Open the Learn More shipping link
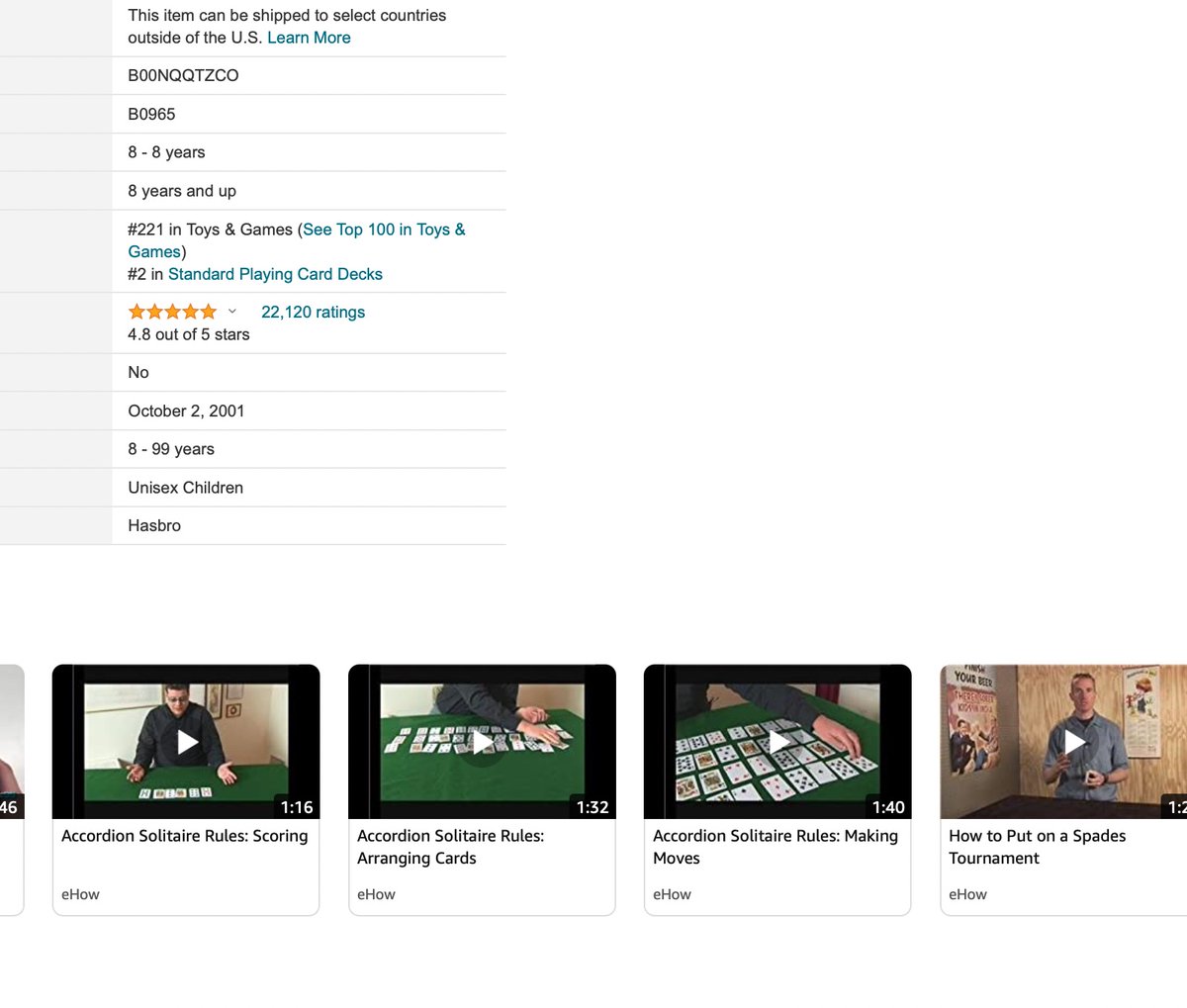This screenshot has width=1187, height=1008. pos(309,38)
